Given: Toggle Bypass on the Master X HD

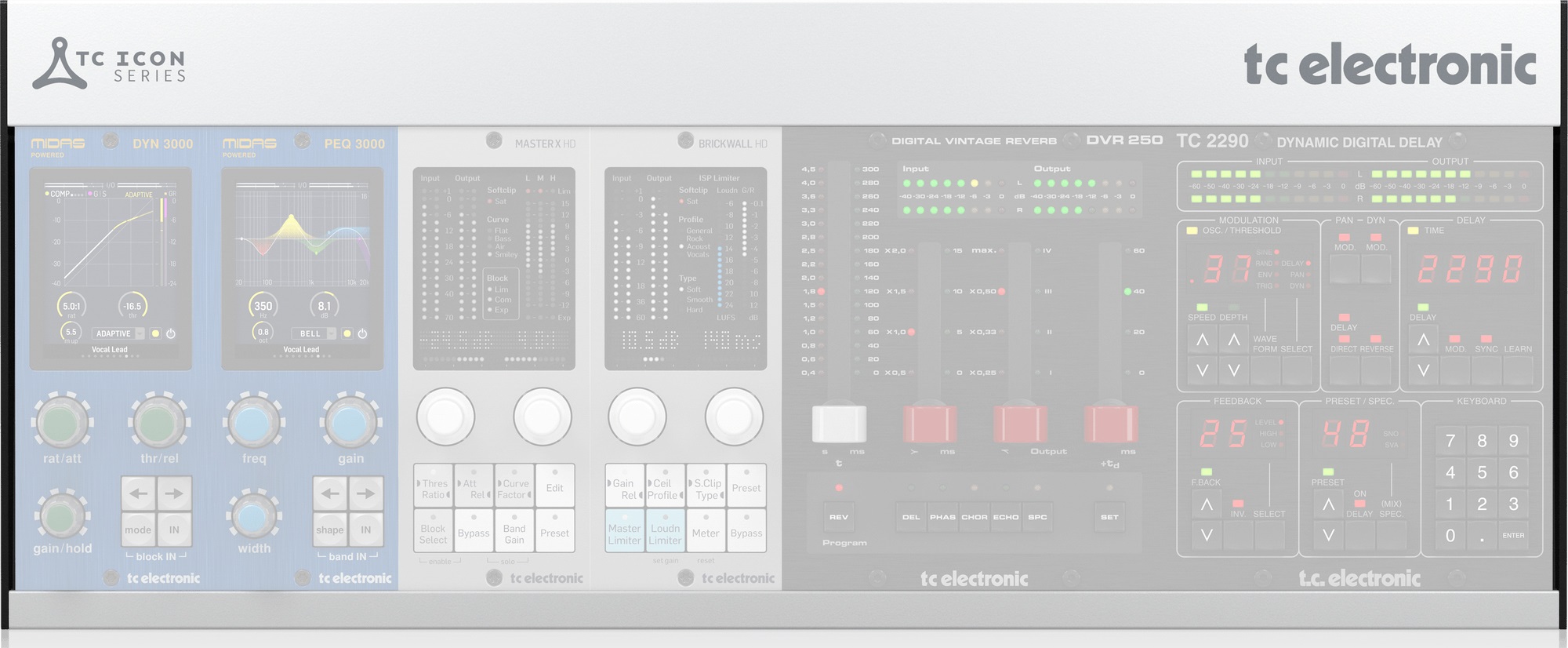Looking at the screenshot, I should pos(474,531).
